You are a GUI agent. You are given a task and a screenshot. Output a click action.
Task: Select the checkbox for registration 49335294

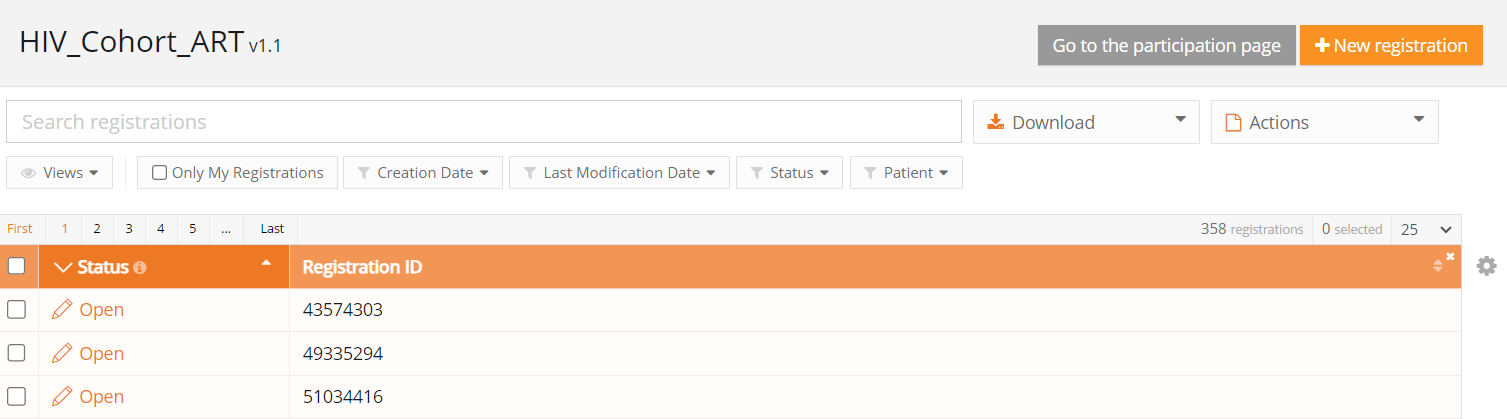[17, 353]
